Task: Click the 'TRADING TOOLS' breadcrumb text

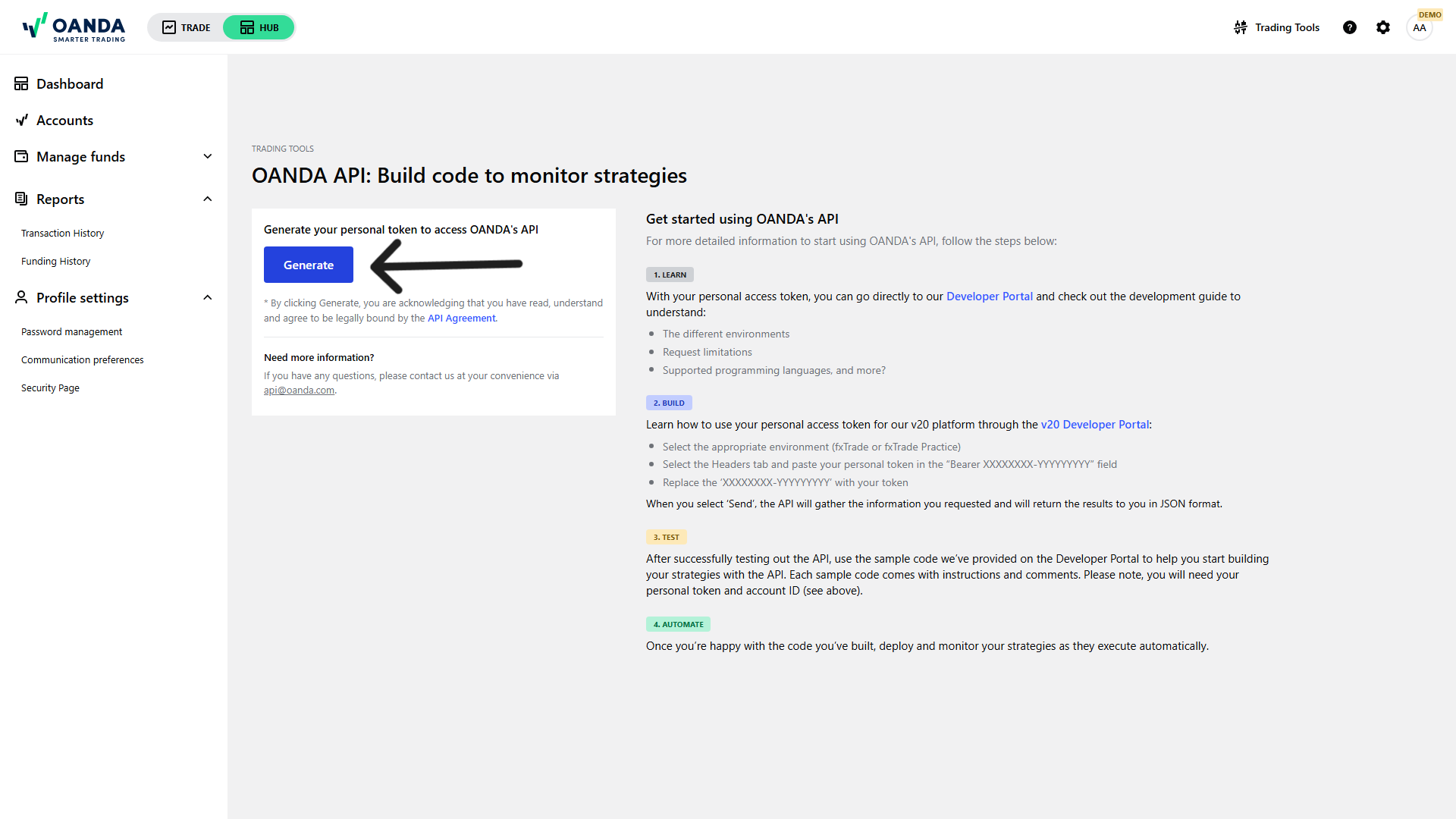Action: pyautogui.click(x=282, y=149)
